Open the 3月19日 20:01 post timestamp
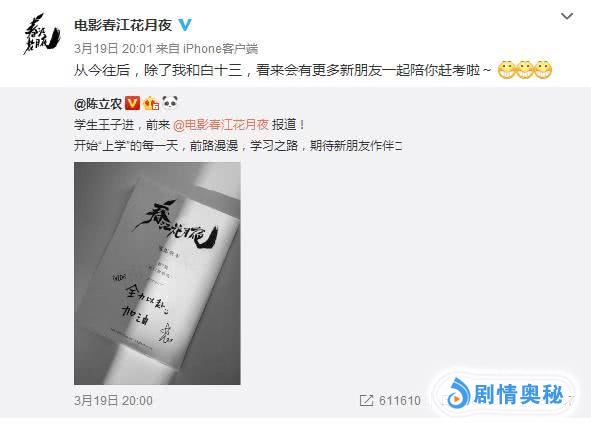 pyautogui.click(x=113, y=49)
